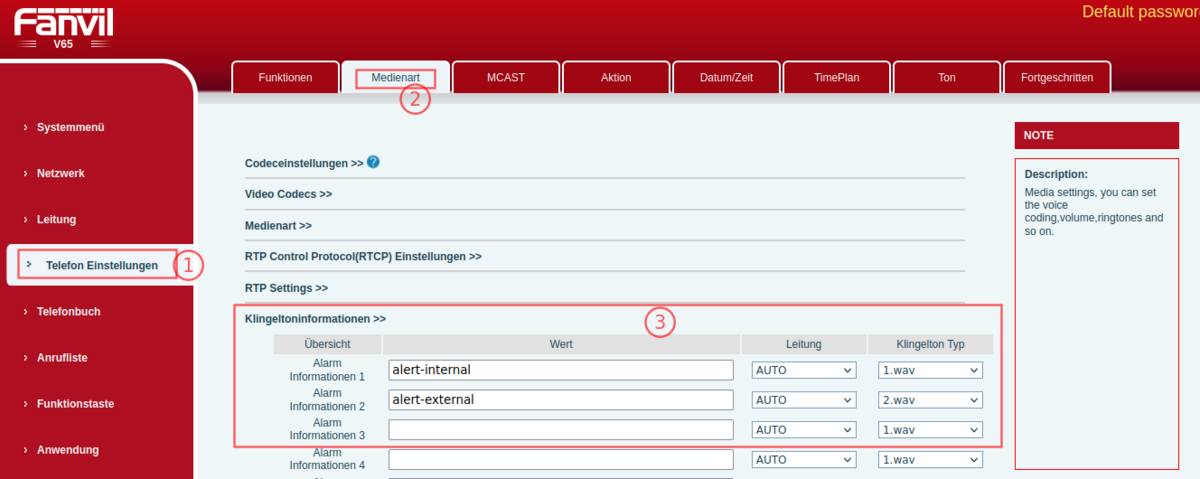This screenshot has width=1200, height=479.
Task: Click the help icon beside Codeceinstellungen
Action: (373, 162)
